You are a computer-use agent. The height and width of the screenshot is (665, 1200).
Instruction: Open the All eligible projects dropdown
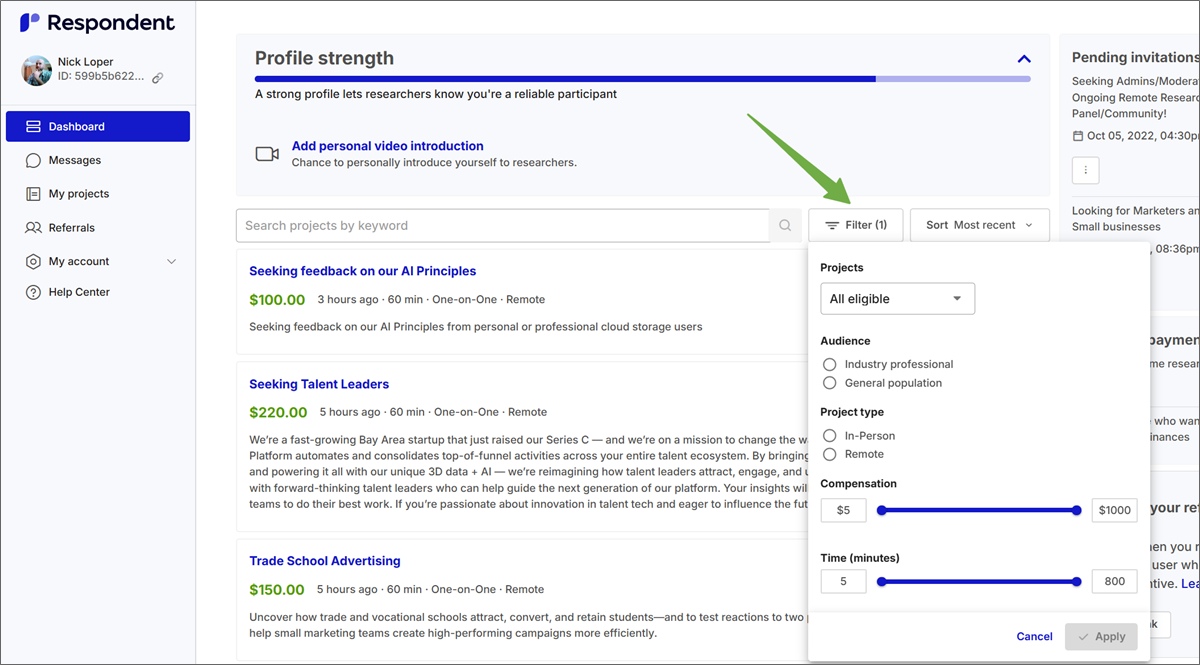coord(897,298)
